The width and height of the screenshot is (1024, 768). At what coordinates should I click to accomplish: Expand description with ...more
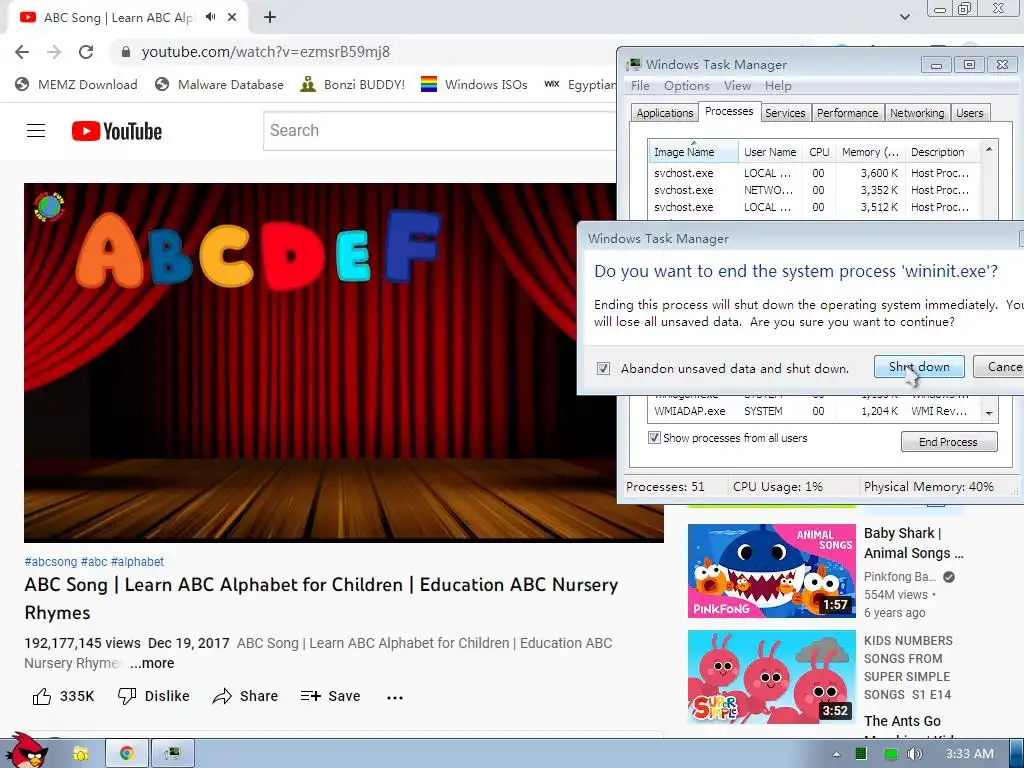point(152,663)
